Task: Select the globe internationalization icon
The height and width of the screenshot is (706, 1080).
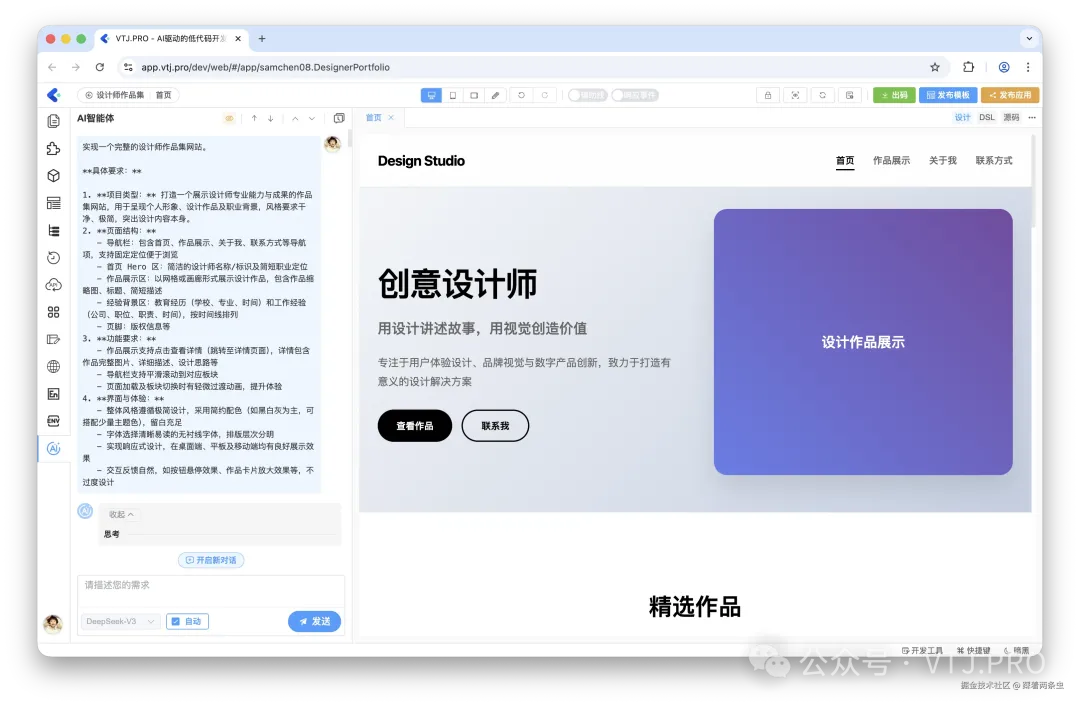Action: (53, 366)
